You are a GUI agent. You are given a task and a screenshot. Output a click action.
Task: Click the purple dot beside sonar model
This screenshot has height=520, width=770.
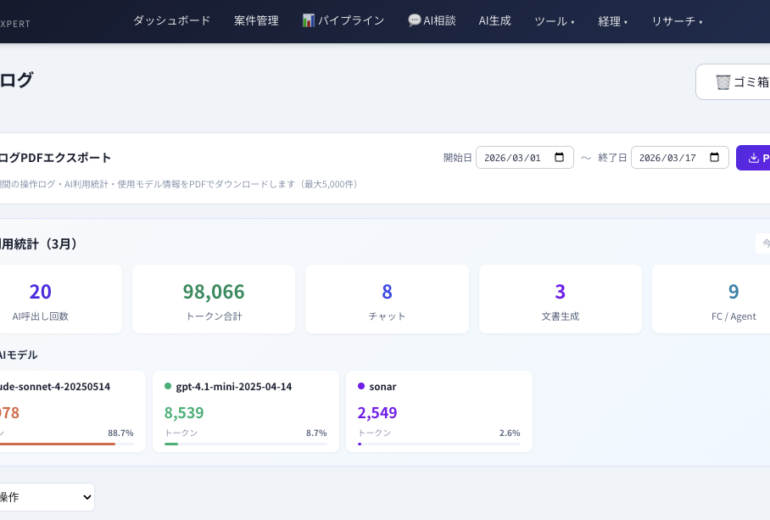361,386
